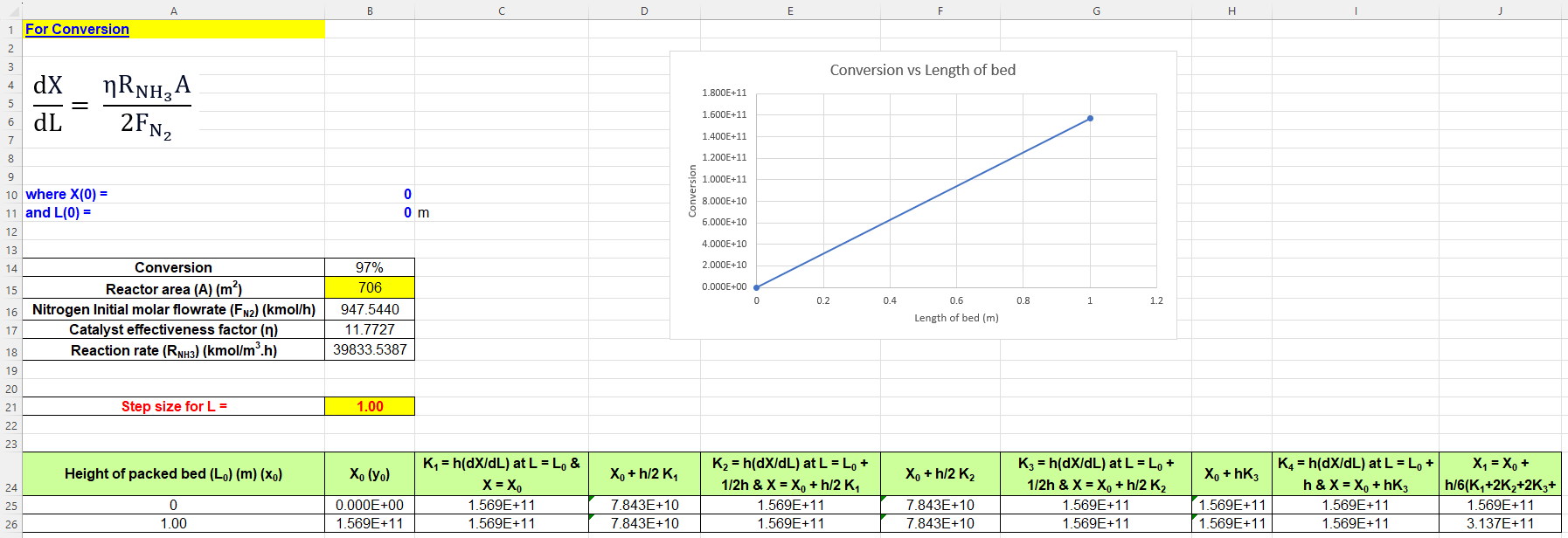Select the 0.000E+00 cell in row 25
This screenshot has width=1568, height=538.
(x=370, y=505)
